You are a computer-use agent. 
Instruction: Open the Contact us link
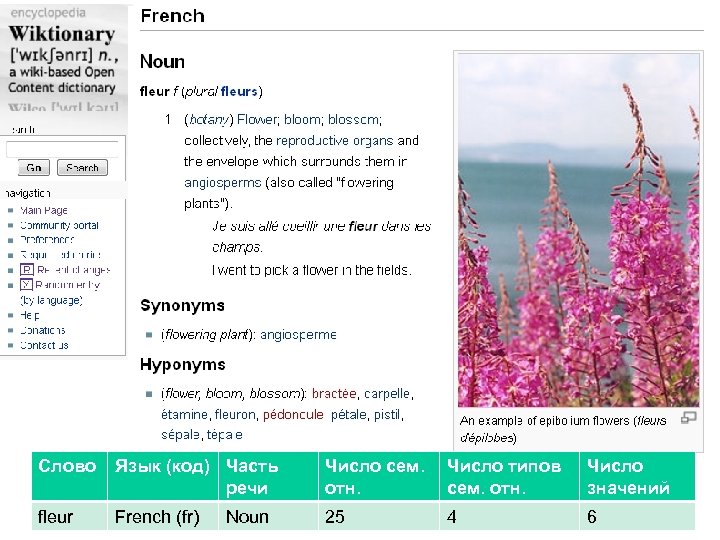pos(45,345)
